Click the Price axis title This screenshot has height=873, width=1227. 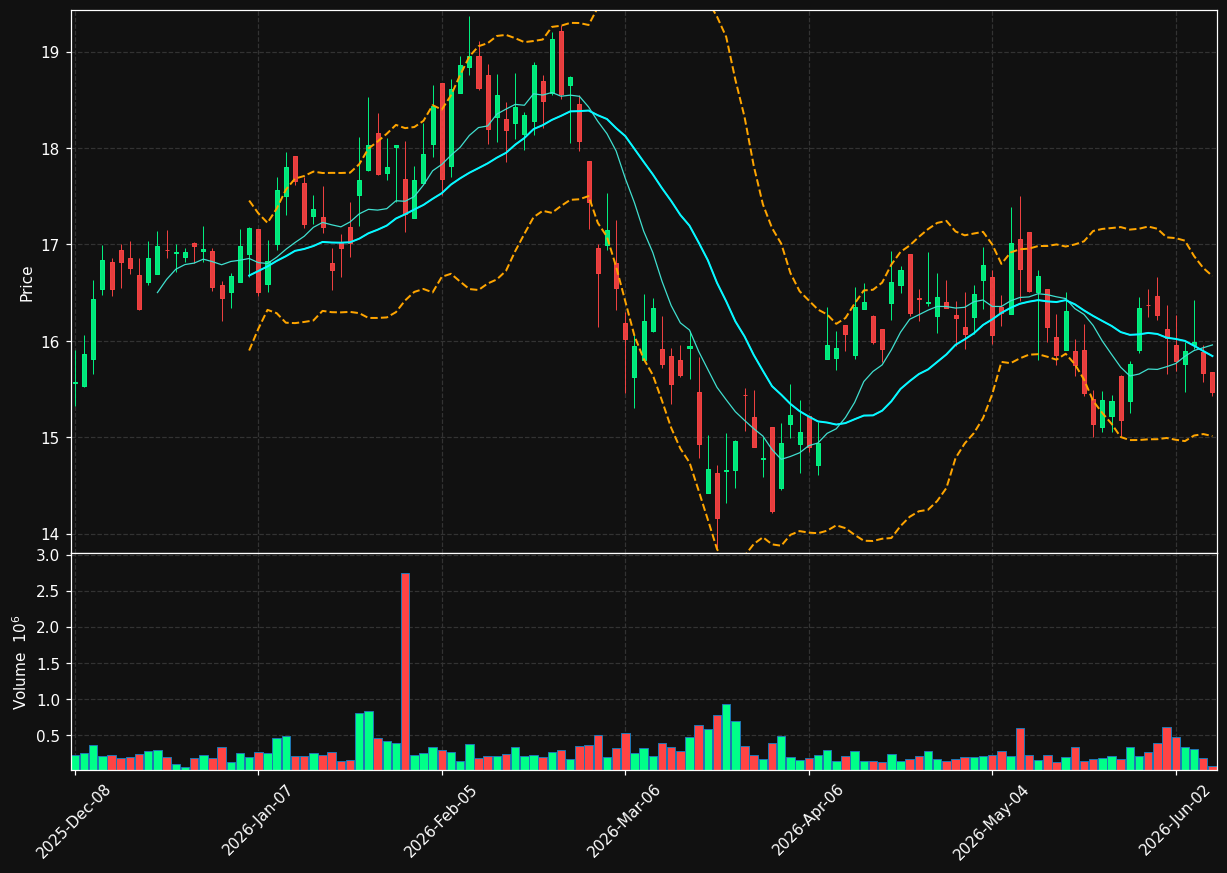[x=27, y=283]
